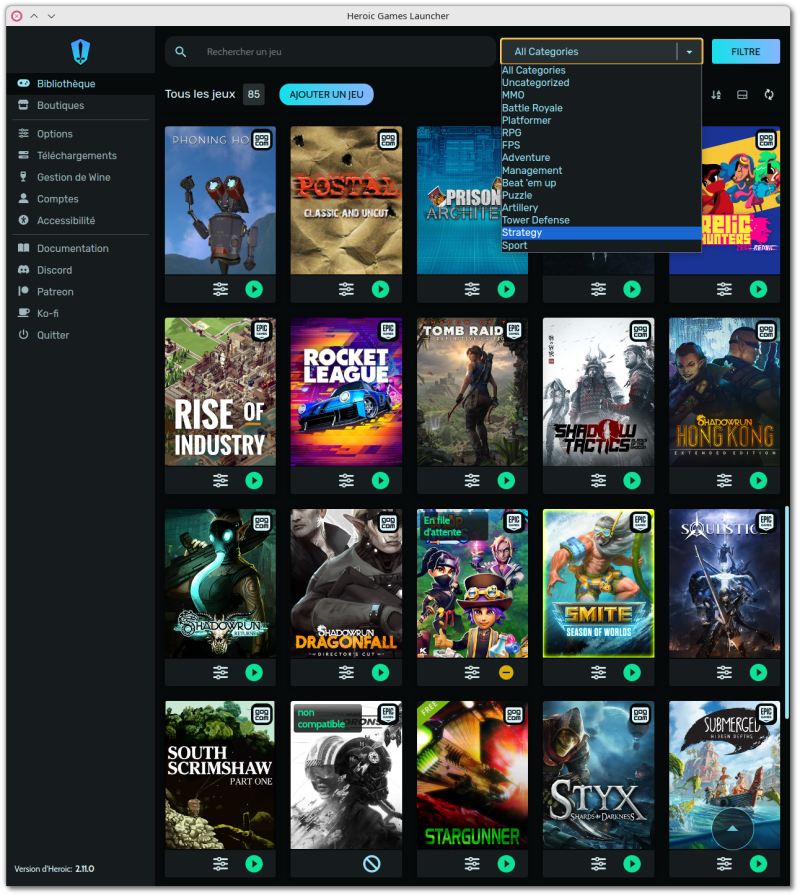
Task: Click the library vertical scrollbar
Action: pyautogui.click(x=786, y=613)
